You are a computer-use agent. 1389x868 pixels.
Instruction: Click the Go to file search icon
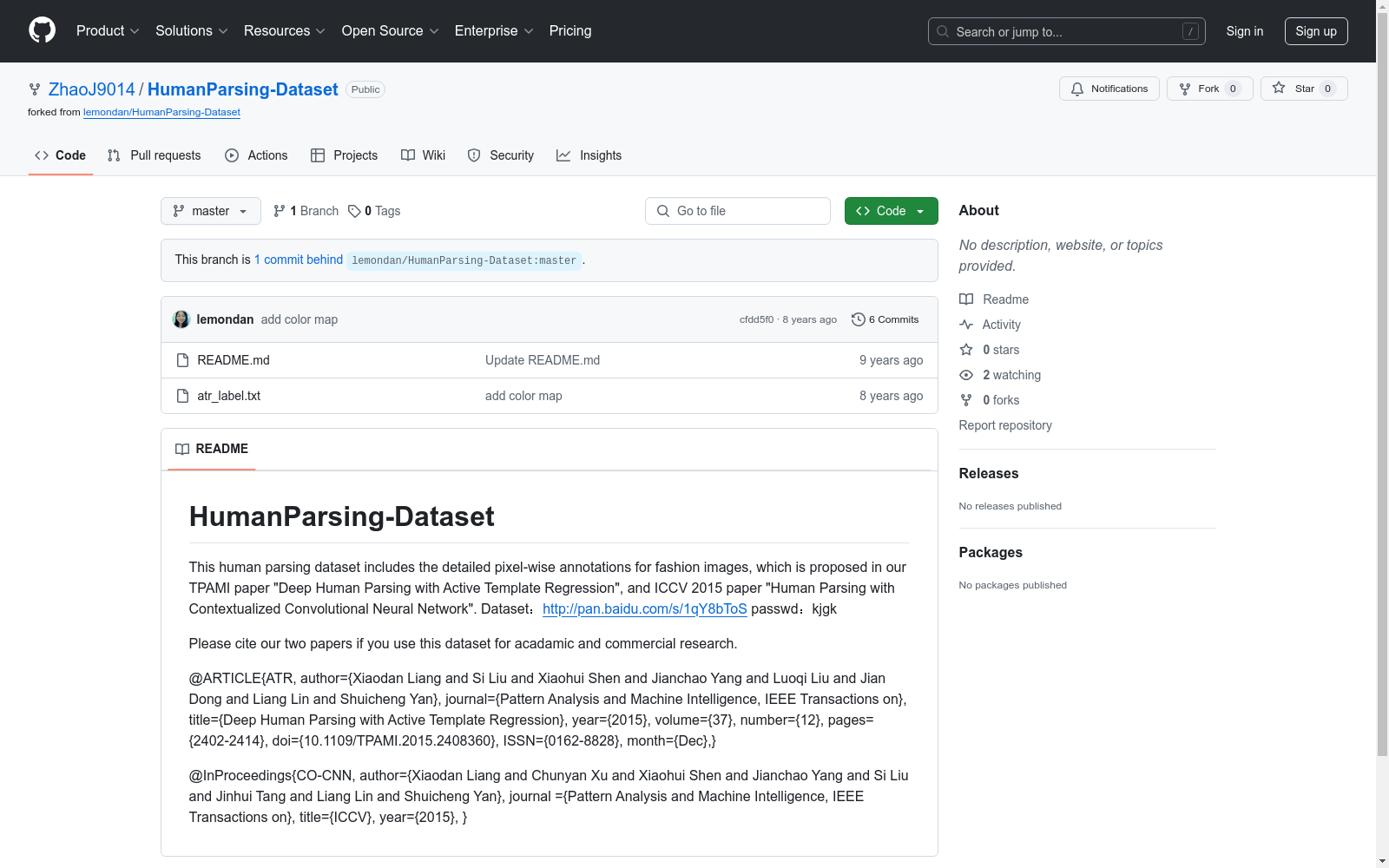663,211
